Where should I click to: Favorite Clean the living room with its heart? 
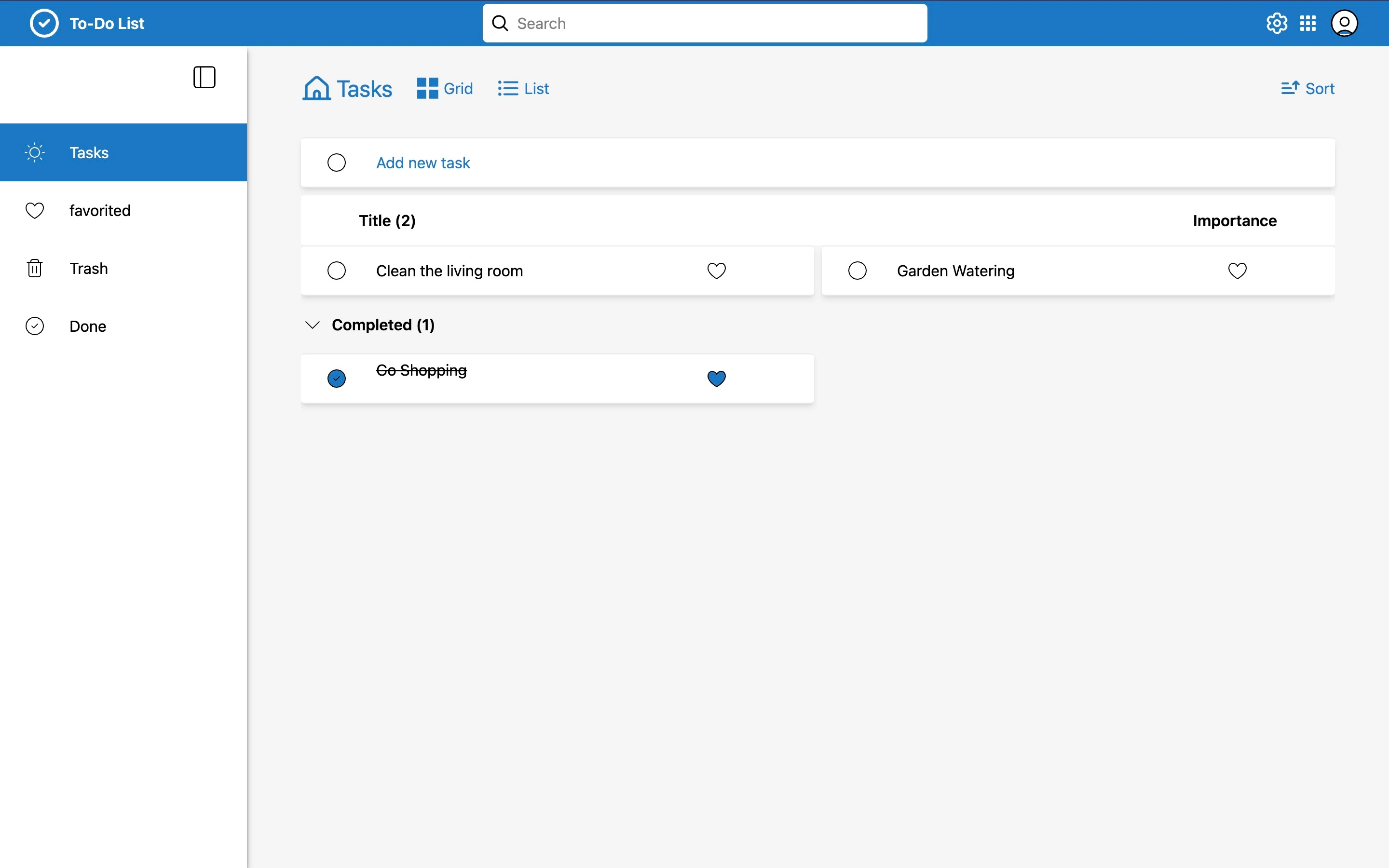pyautogui.click(x=716, y=271)
